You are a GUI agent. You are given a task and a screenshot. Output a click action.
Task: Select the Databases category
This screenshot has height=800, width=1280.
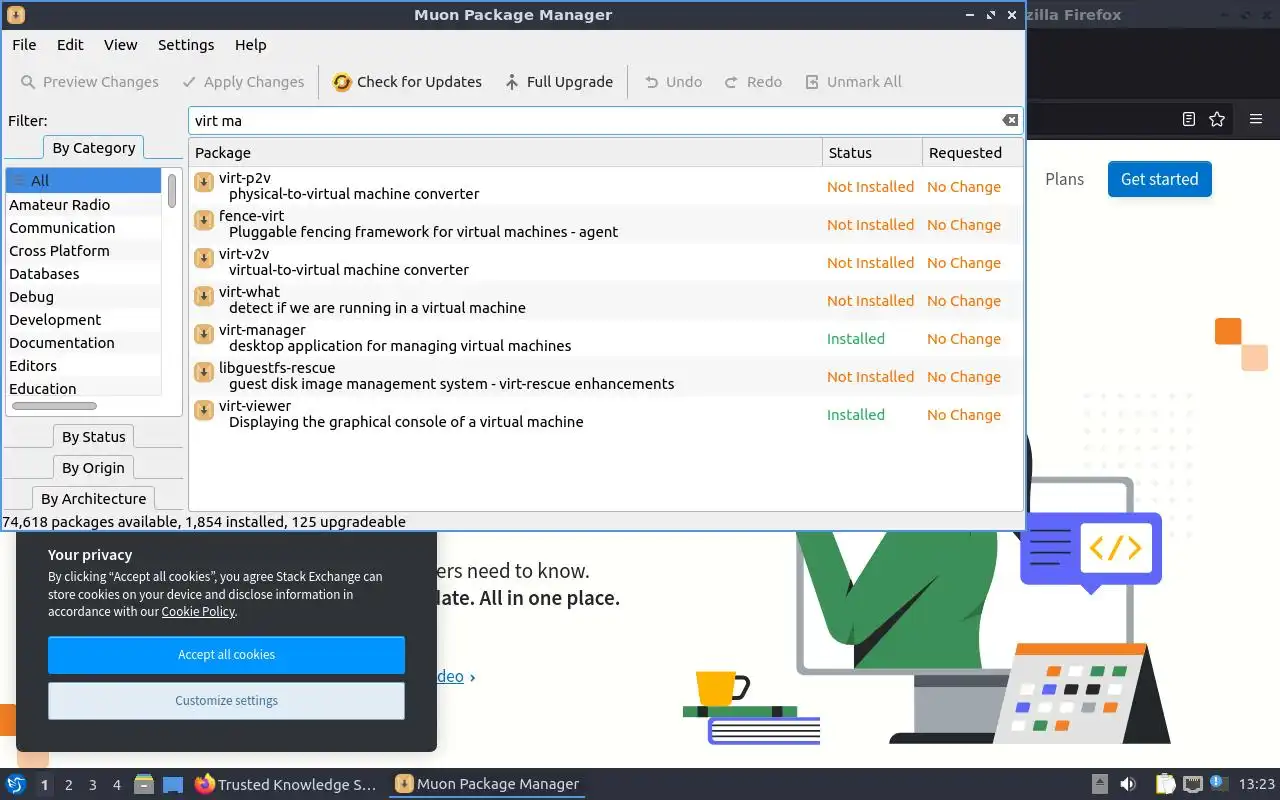point(83,274)
